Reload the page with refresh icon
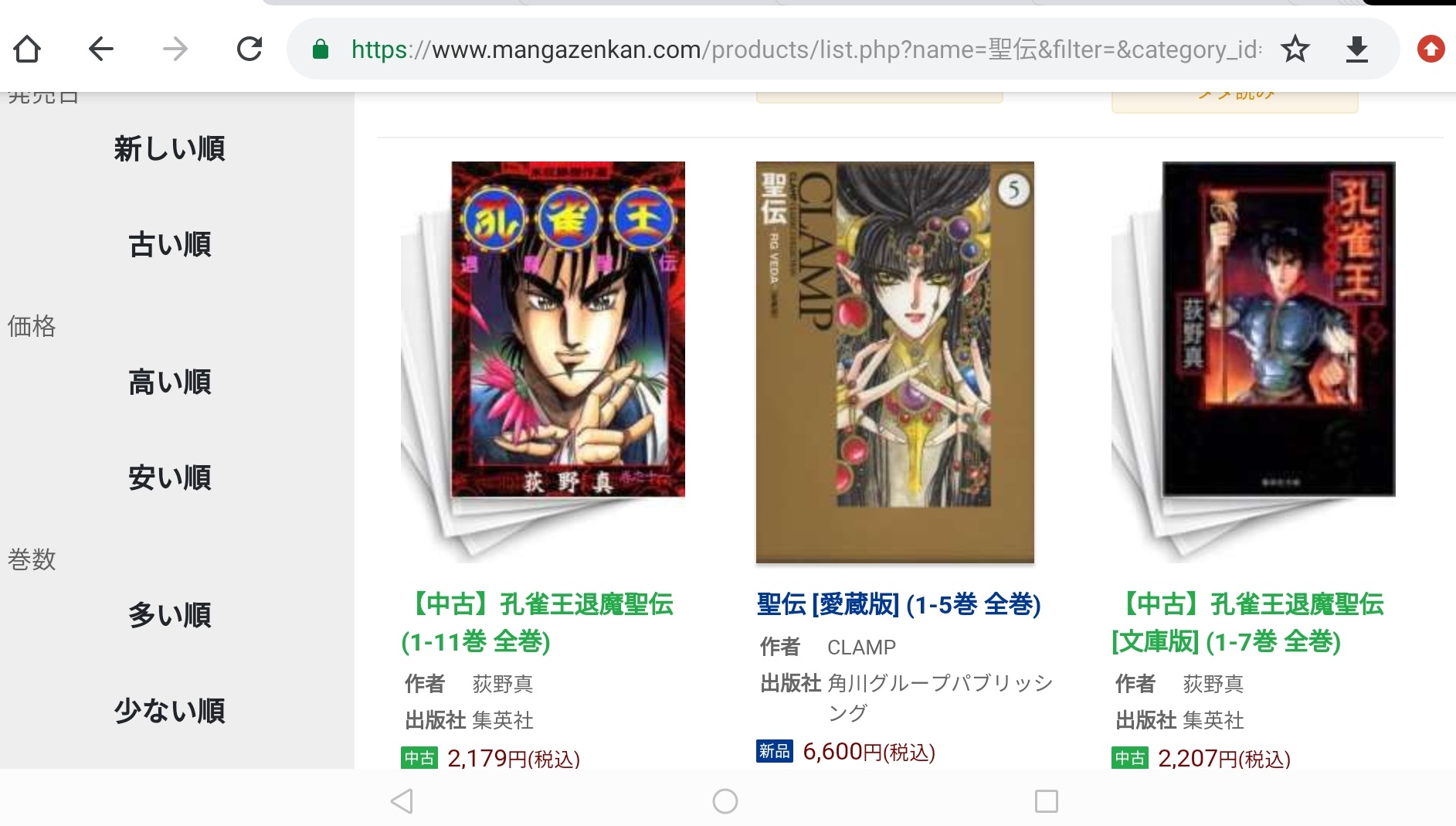This screenshot has width=1456, height=826. [x=249, y=49]
